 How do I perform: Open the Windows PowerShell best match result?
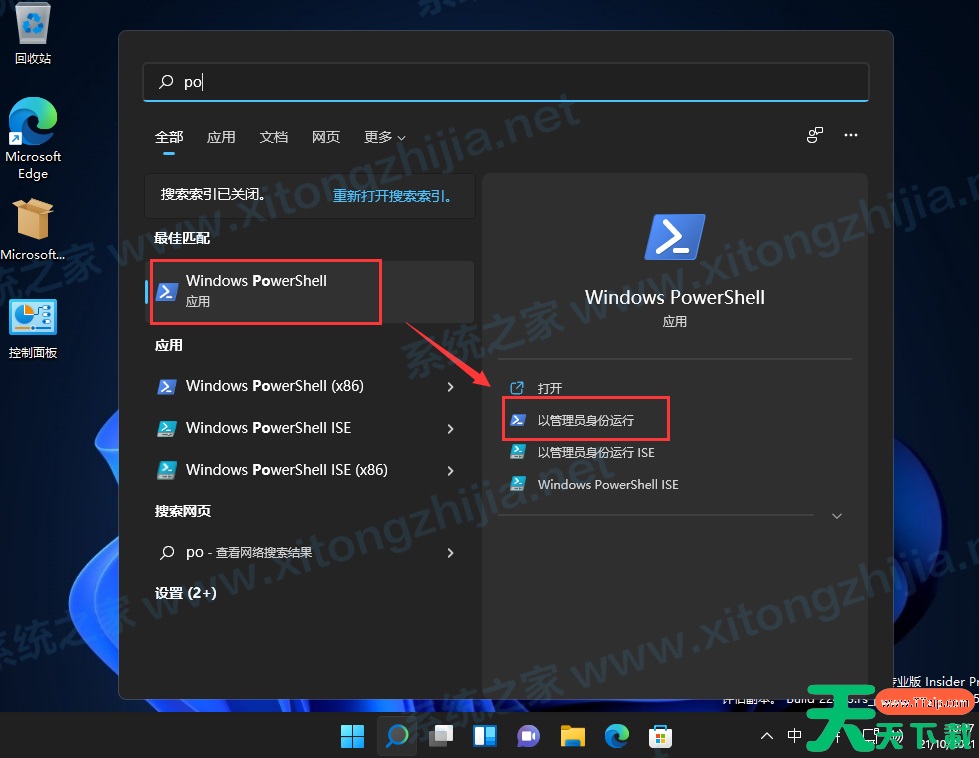pos(310,292)
